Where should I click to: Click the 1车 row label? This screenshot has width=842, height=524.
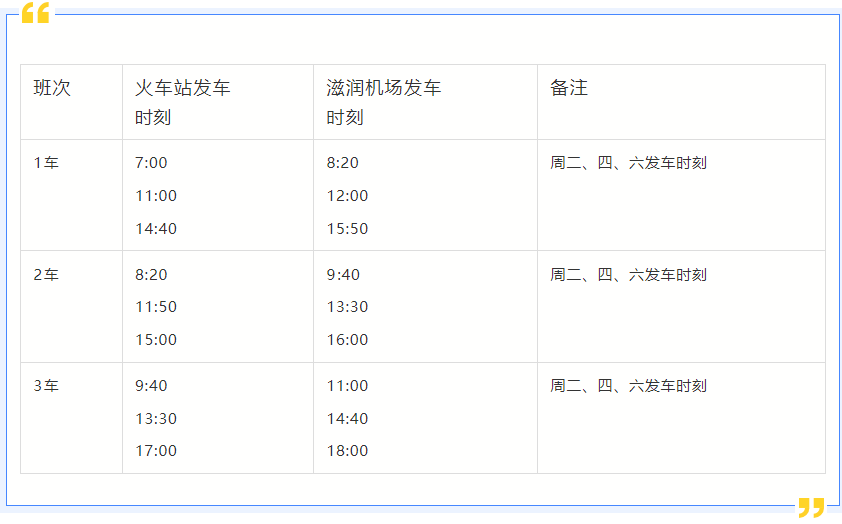[x=46, y=163]
